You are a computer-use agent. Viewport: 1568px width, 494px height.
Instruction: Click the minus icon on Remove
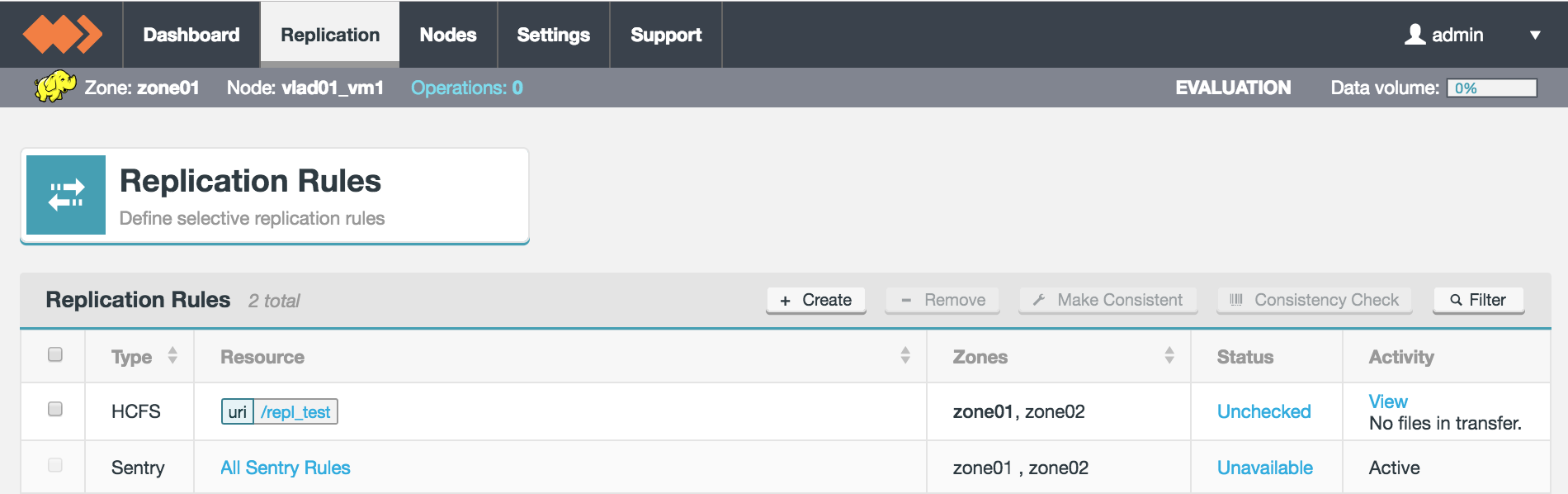(x=906, y=301)
